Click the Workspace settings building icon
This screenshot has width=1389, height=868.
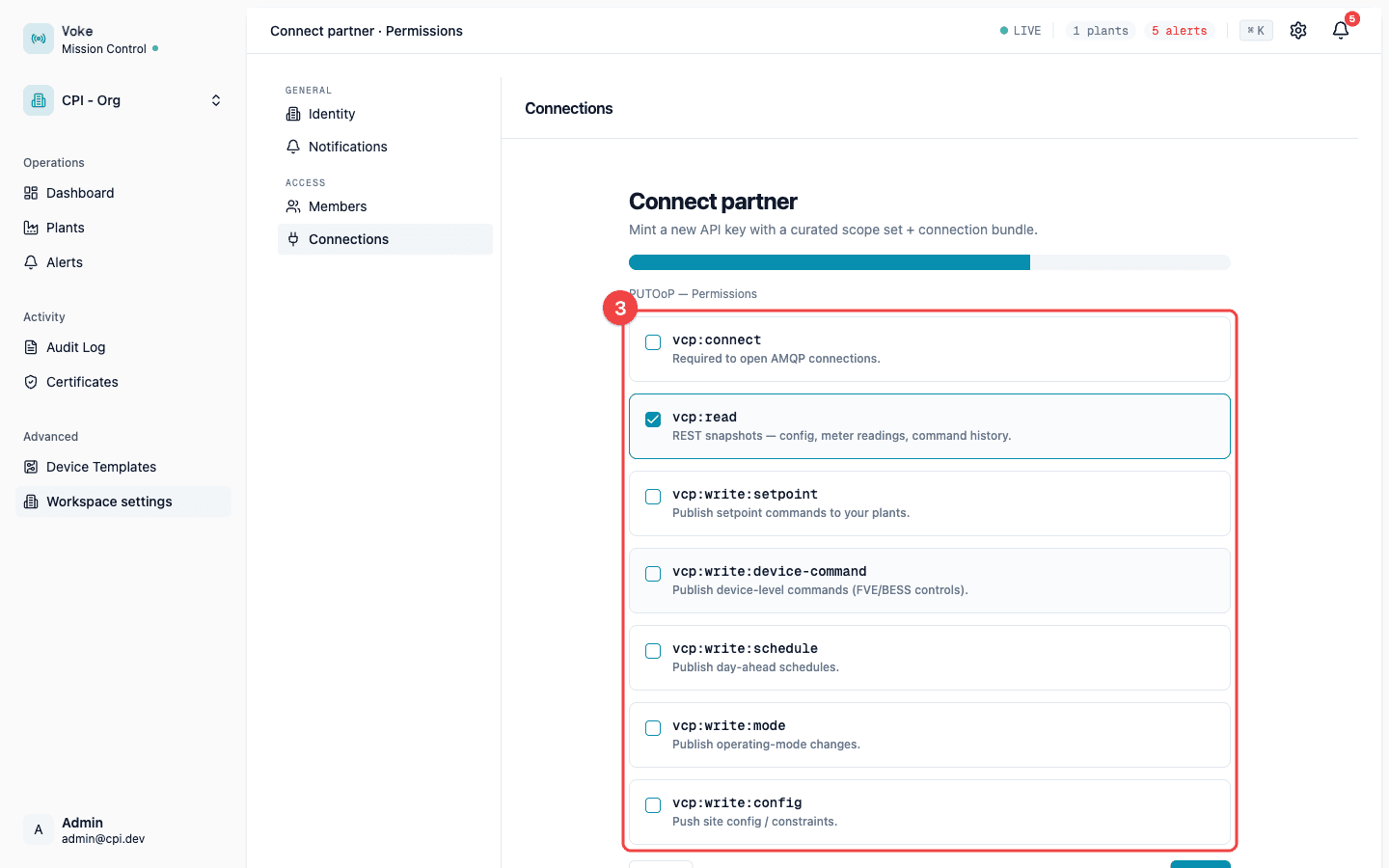[x=31, y=502]
